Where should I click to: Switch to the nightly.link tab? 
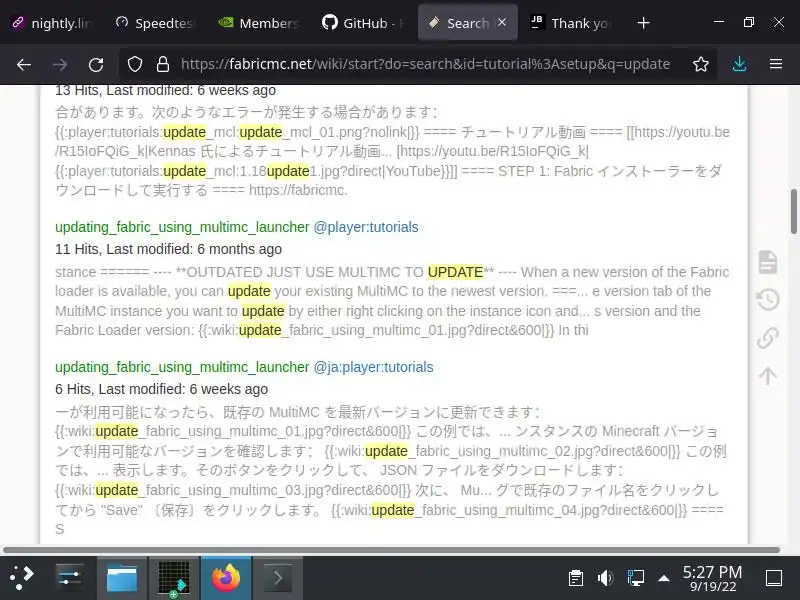coord(52,23)
